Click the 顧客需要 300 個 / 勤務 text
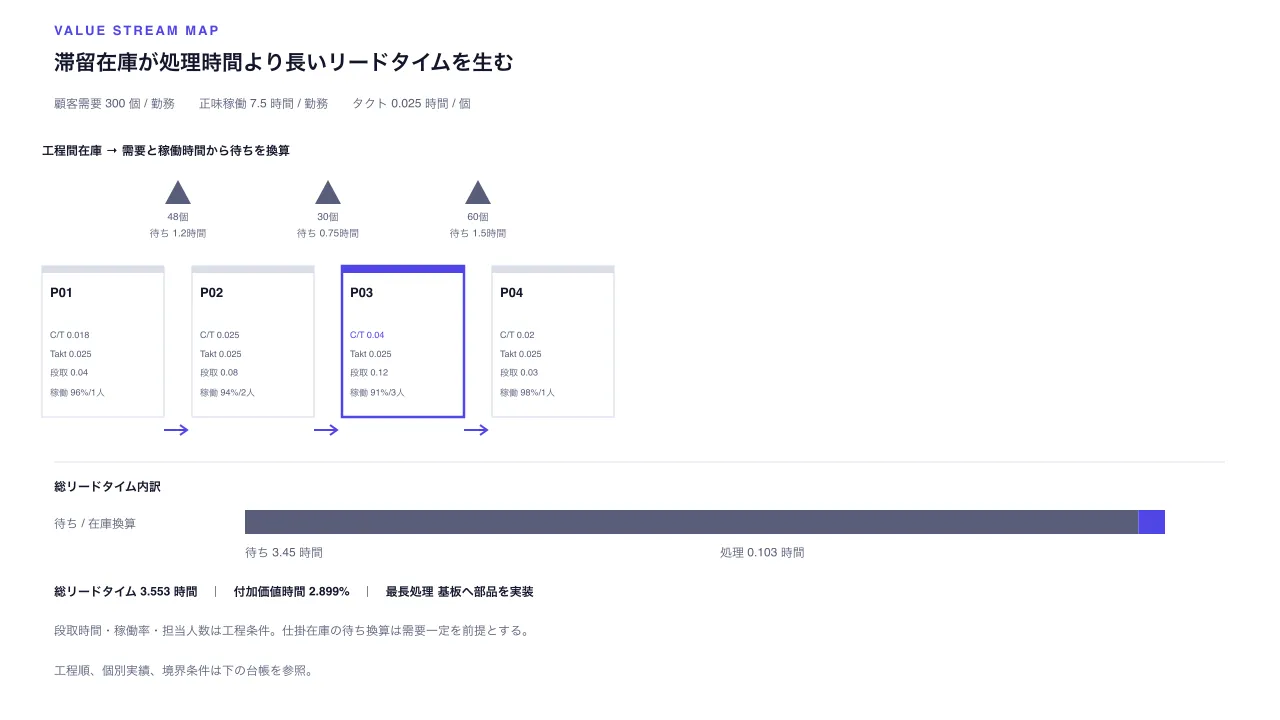 pos(114,104)
